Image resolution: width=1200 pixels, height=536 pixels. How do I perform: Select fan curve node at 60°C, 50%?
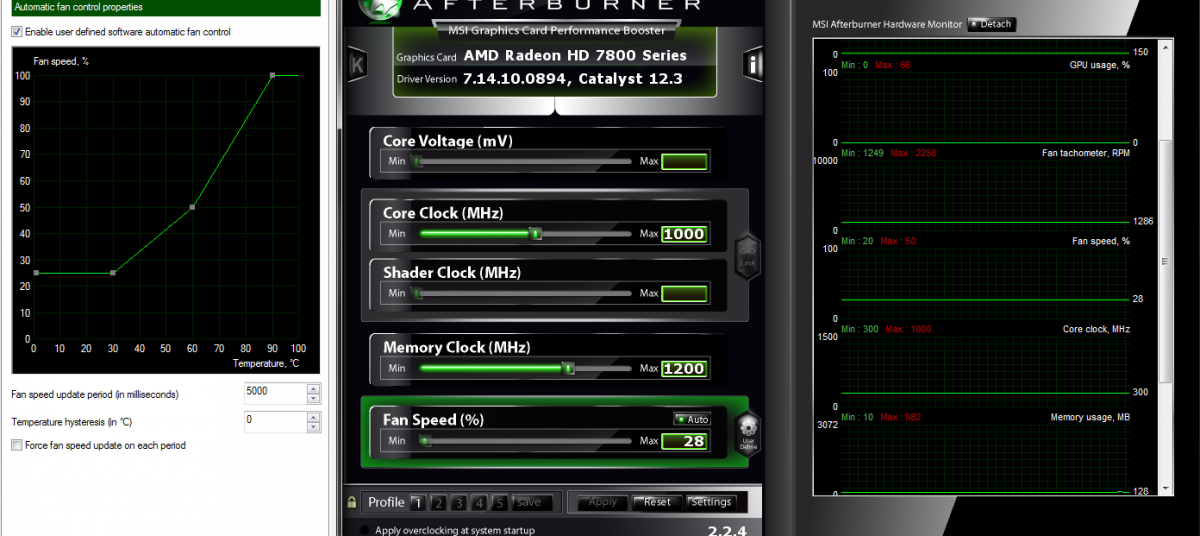[x=192, y=207]
